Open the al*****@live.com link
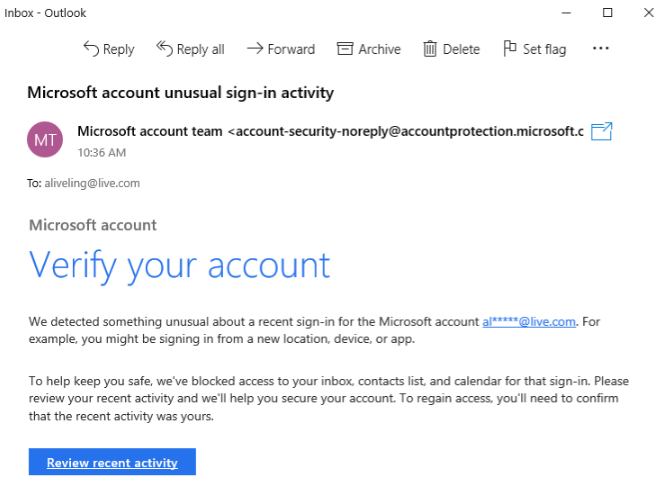The image size is (660, 490). [x=529, y=322]
